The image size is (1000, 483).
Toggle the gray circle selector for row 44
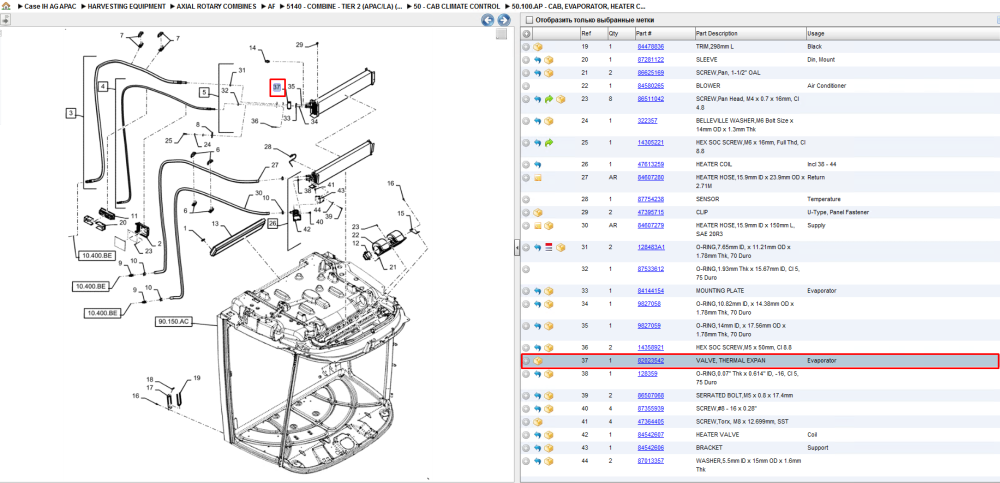pyautogui.click(x=526, y=461)
